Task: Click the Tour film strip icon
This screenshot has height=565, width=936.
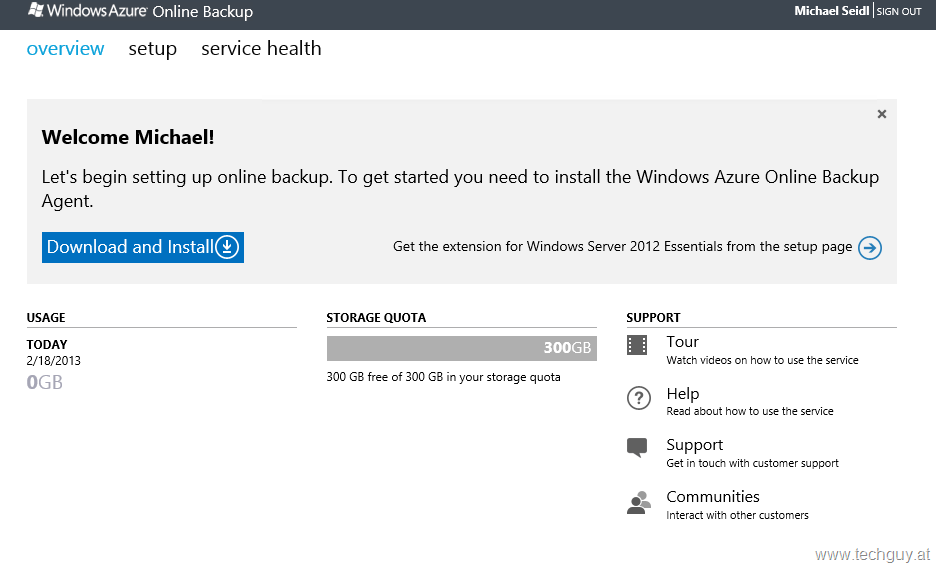Action: point(637,345)
